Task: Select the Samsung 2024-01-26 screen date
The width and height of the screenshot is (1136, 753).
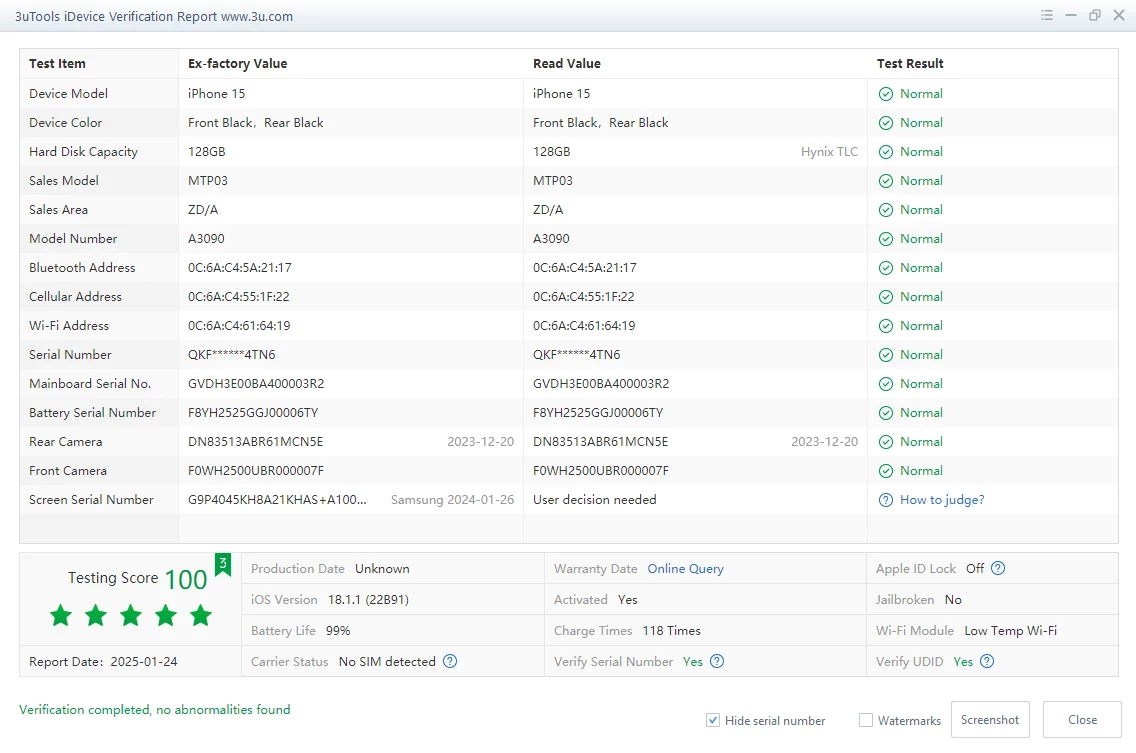Action: point(452,500)
